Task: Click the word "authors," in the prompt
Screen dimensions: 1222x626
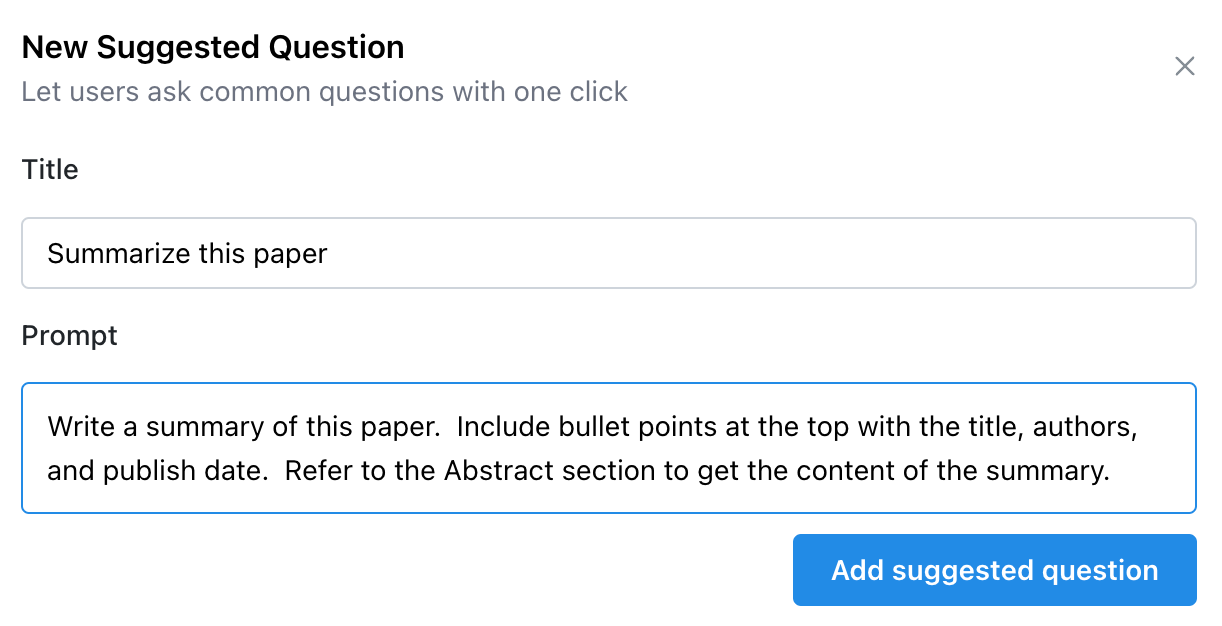Action: 1084,427
